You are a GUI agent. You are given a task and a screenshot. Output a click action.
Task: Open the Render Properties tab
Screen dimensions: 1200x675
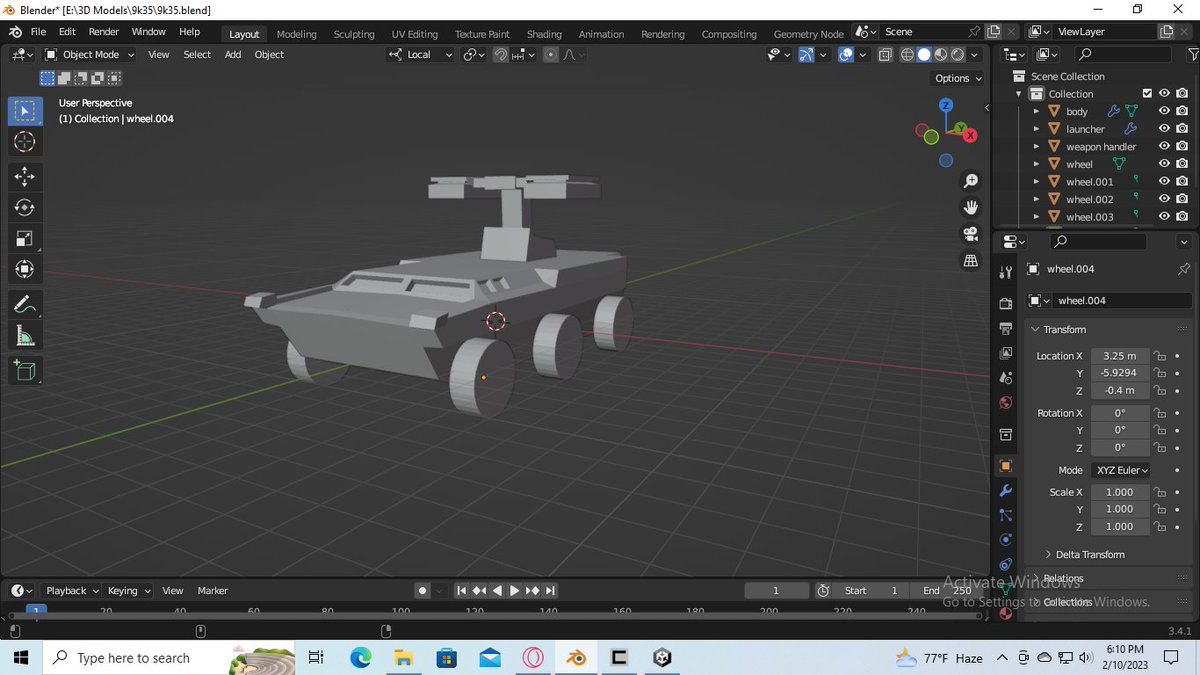1006,303
